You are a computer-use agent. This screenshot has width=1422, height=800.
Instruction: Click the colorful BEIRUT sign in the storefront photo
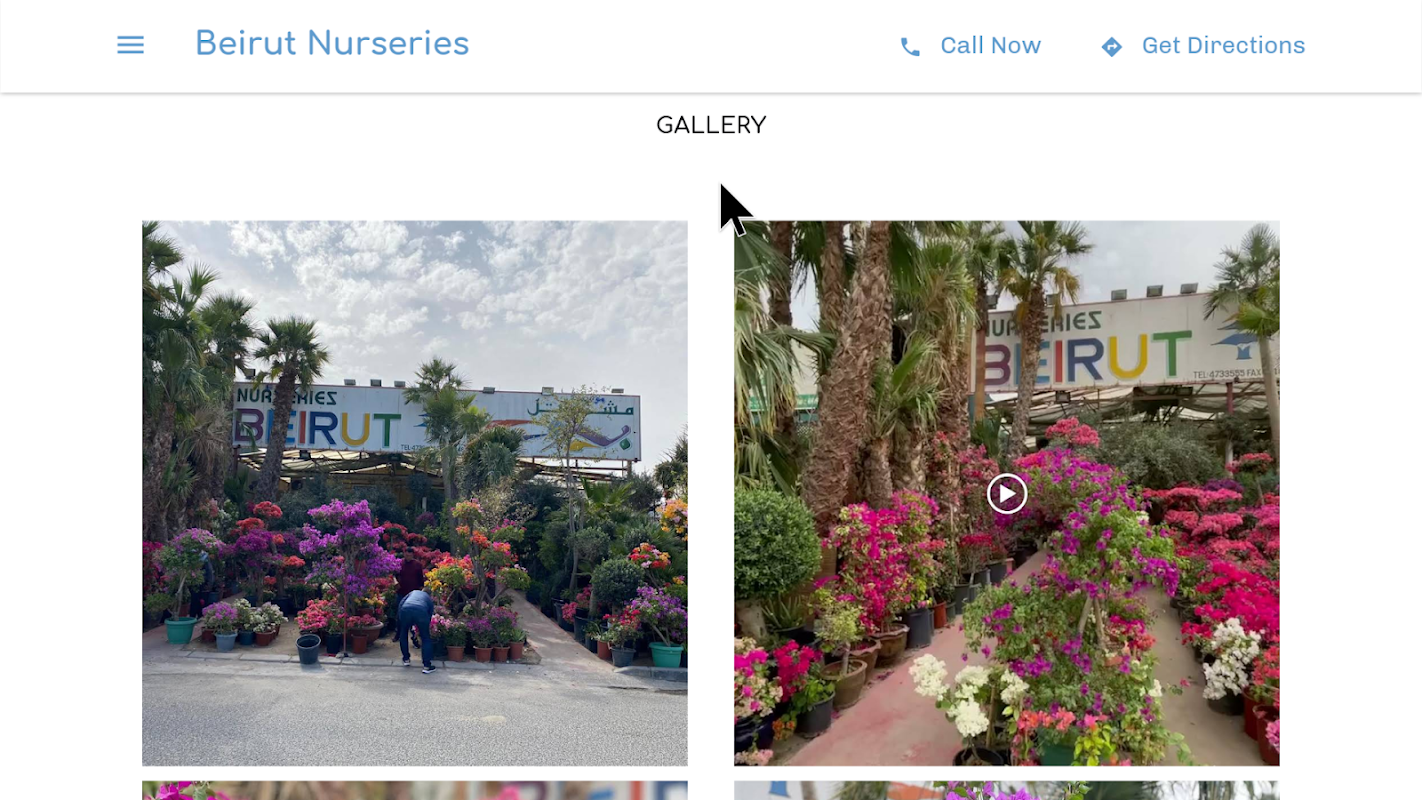click(318, 428)
